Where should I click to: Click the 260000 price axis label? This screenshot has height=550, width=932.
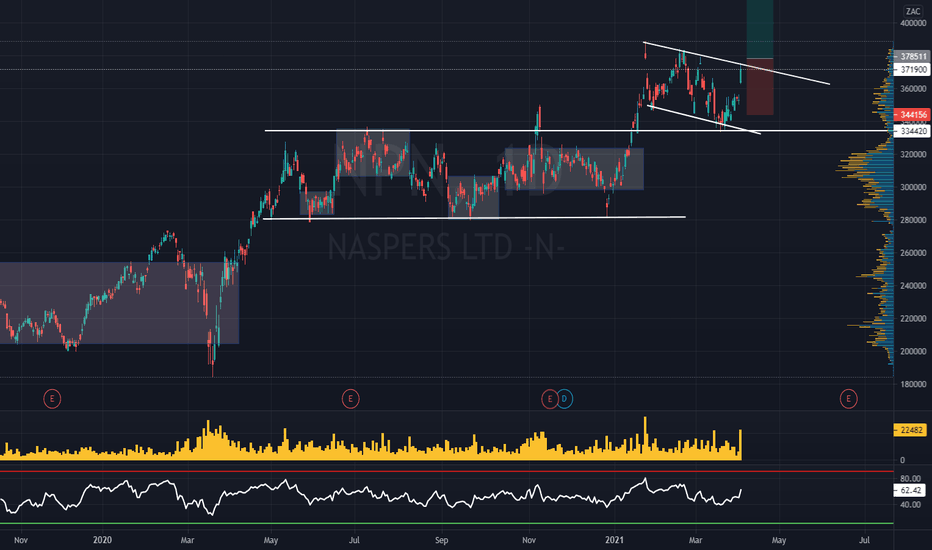tap(914, 253)
